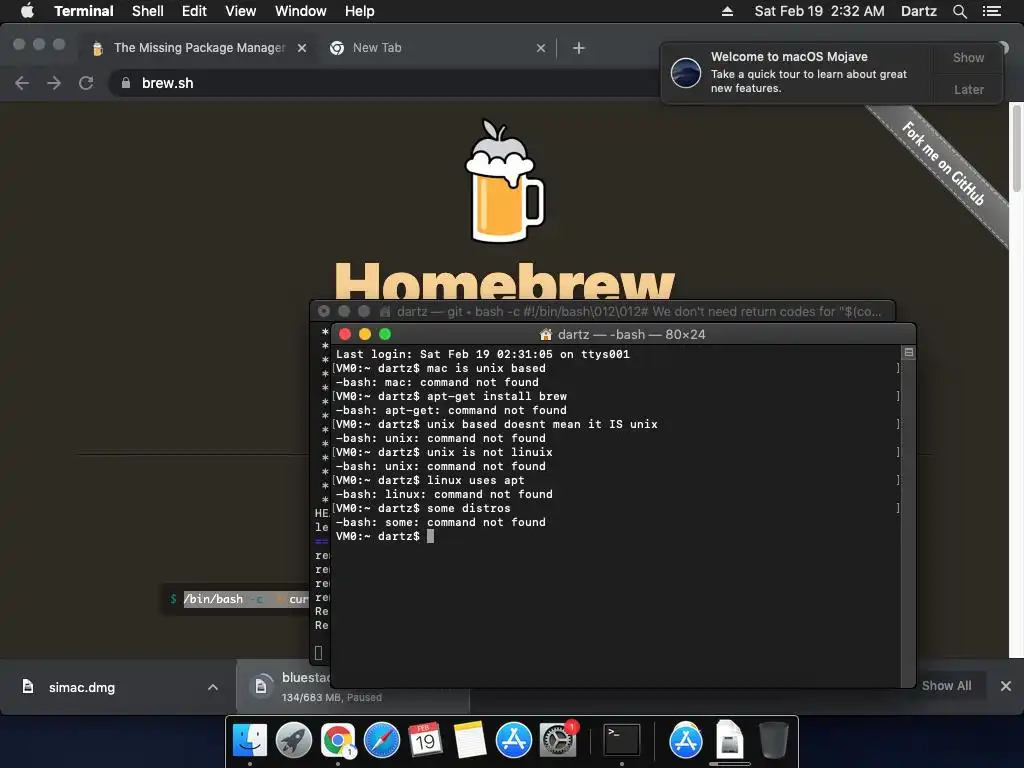Open a new Chrome tab with plus button
The height and width of the screenshot is (768, 1024).
[x=579, y=48]
